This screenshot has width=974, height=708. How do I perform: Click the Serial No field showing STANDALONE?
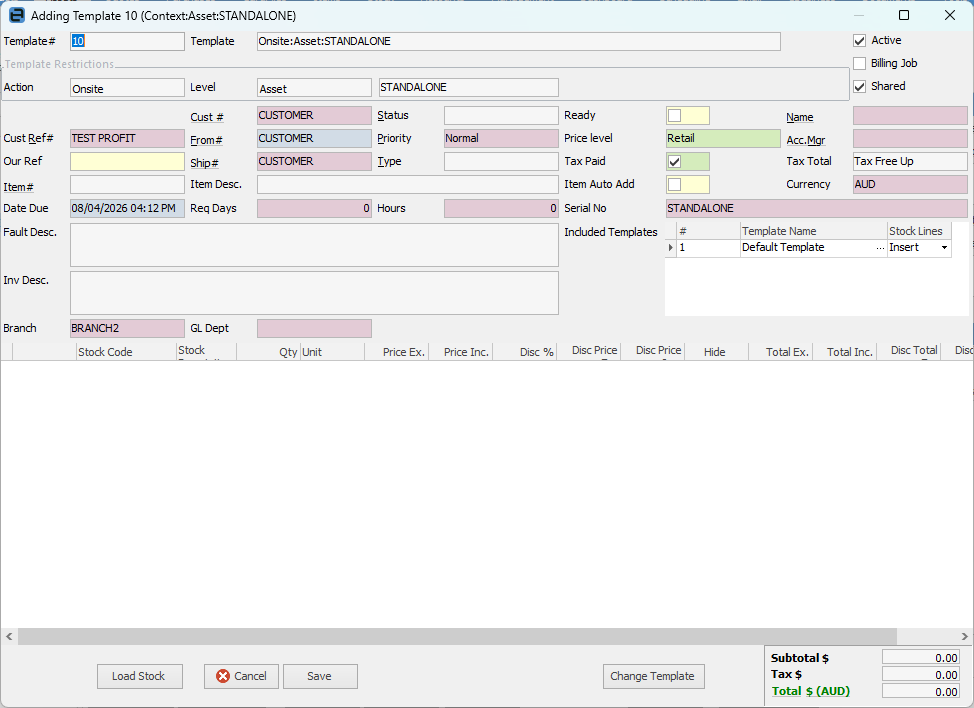(817, 209)
